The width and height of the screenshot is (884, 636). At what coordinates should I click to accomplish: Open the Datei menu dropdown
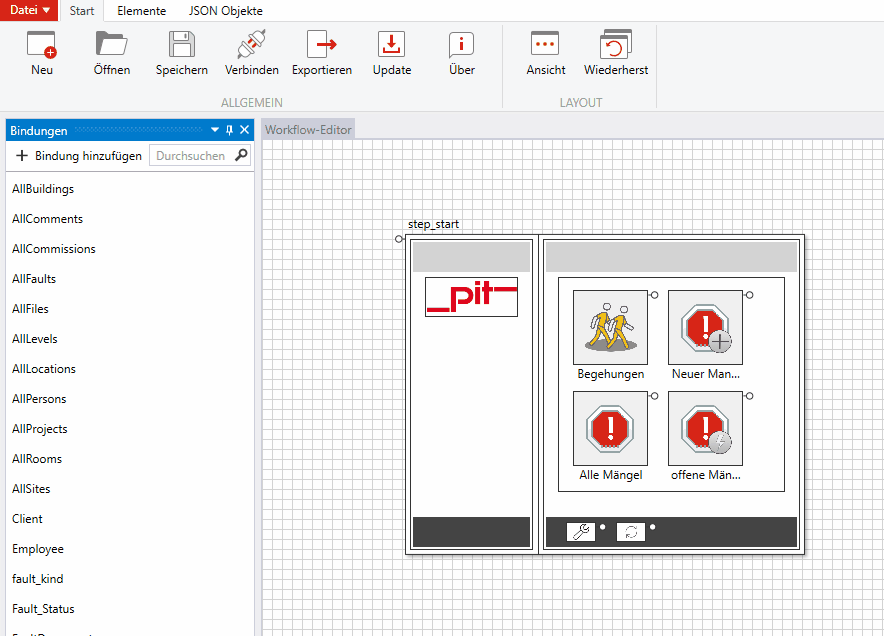click(29, 10)
